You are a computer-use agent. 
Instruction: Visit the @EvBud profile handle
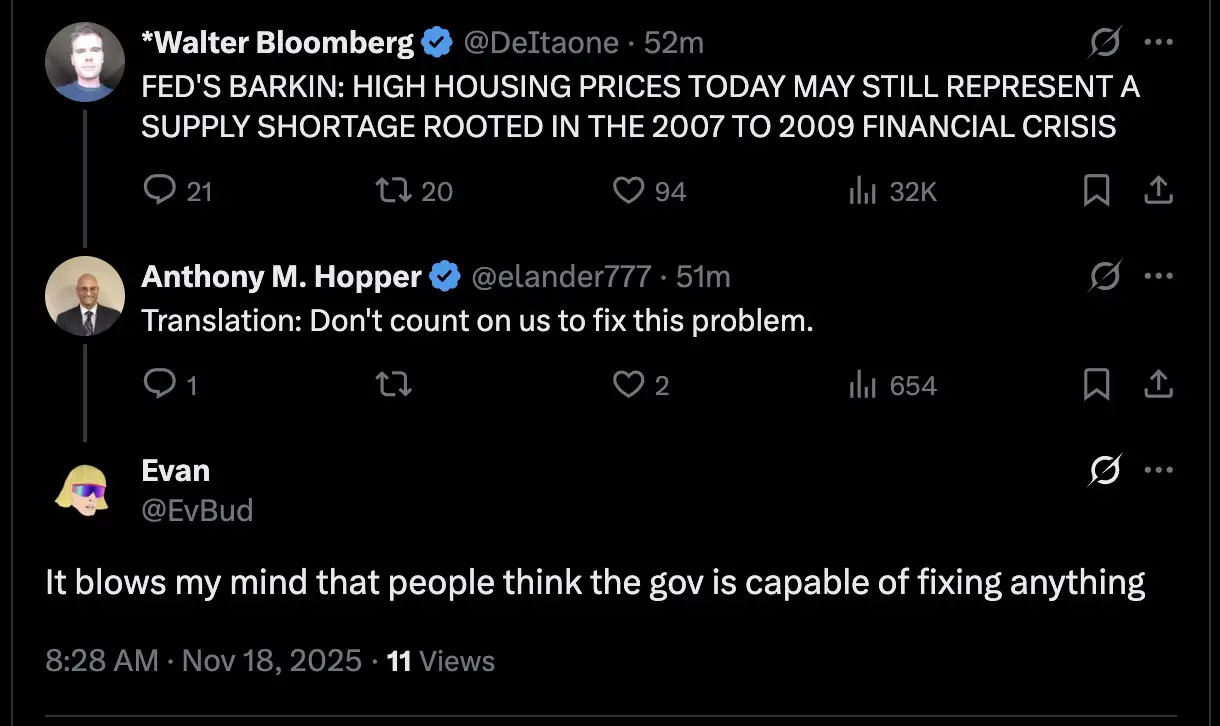pos(197,511)
